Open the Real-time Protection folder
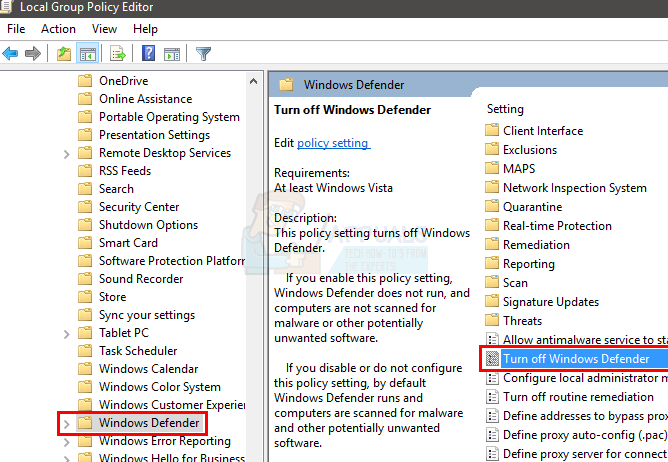The width and height of the screenshot is (668, 462). pos(557,226)
